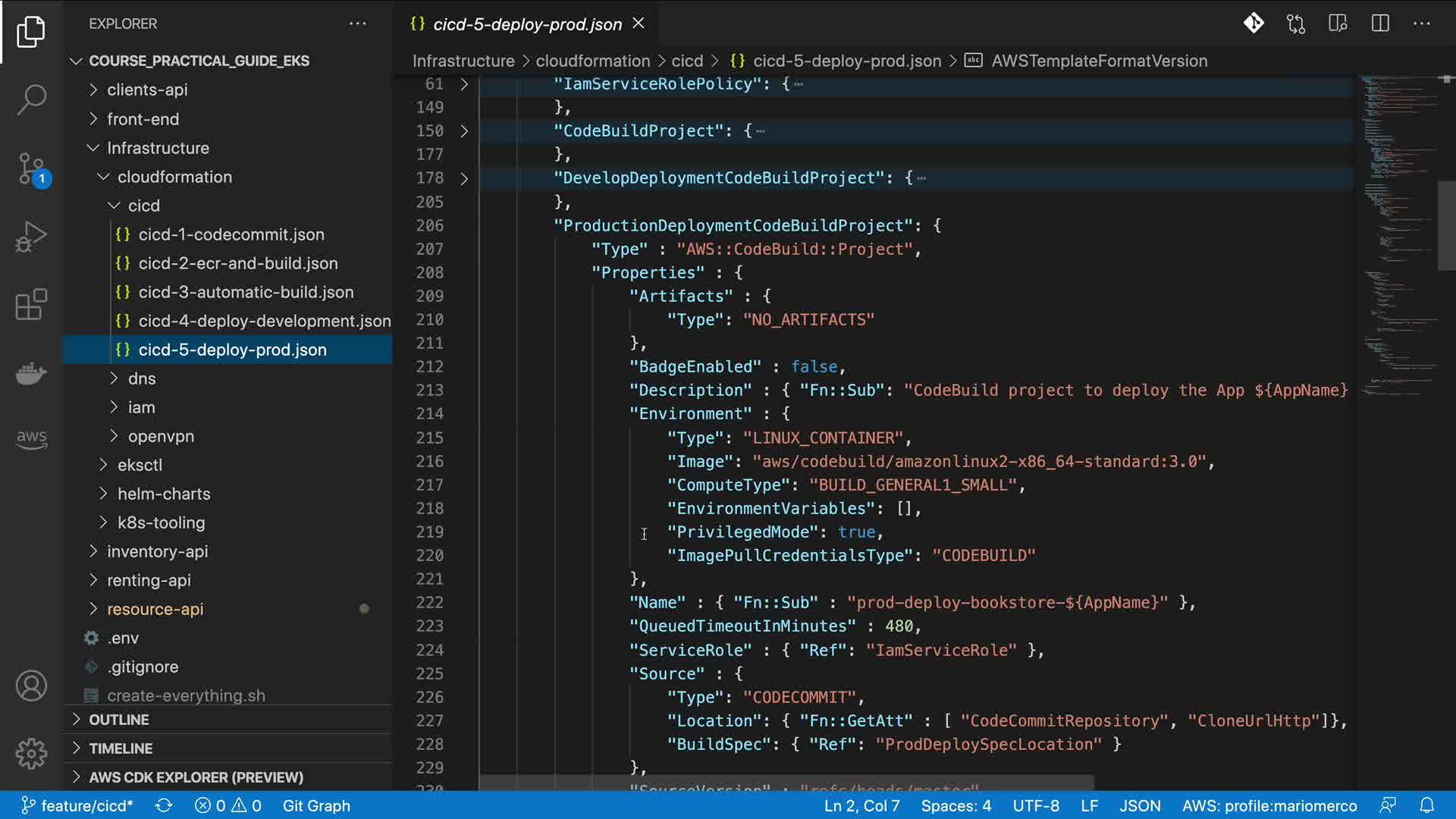This screenshot has width=1456, height=819.
Task: Expand the OUTLINE section
Action: tap(119, 720)
